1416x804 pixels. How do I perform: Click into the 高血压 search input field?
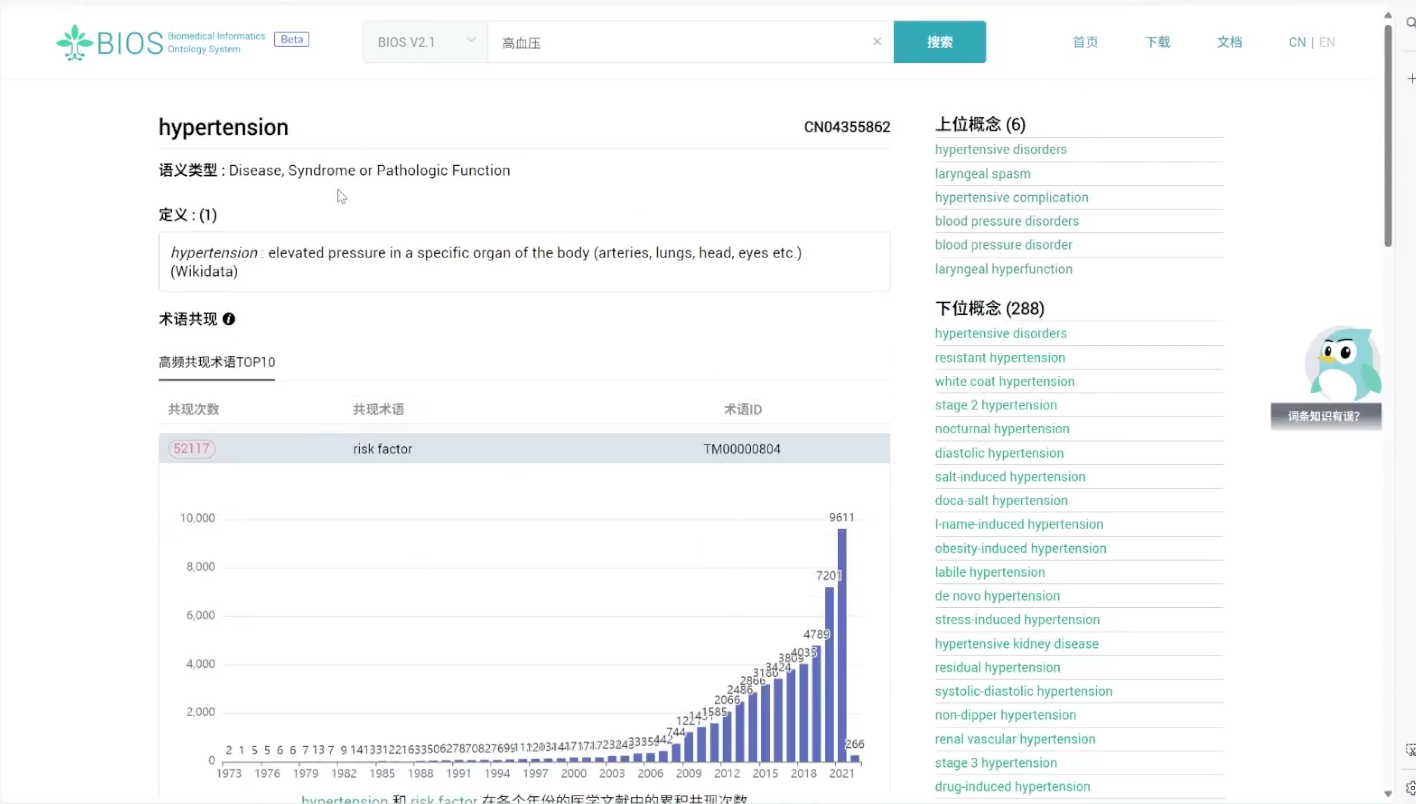(x=680, y=42)
